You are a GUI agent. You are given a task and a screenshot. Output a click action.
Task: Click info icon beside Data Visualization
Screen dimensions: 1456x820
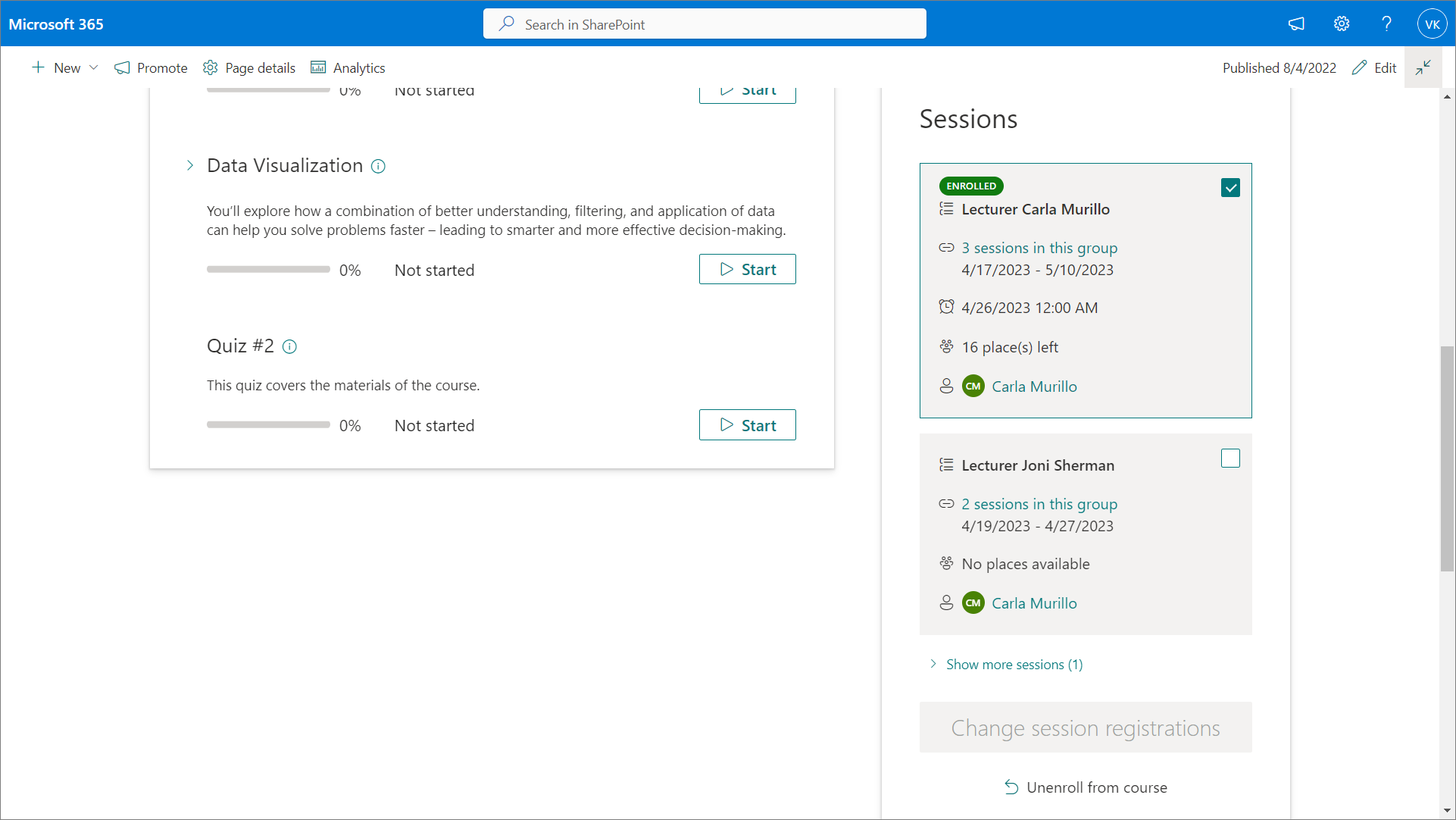tap(378, 166)
